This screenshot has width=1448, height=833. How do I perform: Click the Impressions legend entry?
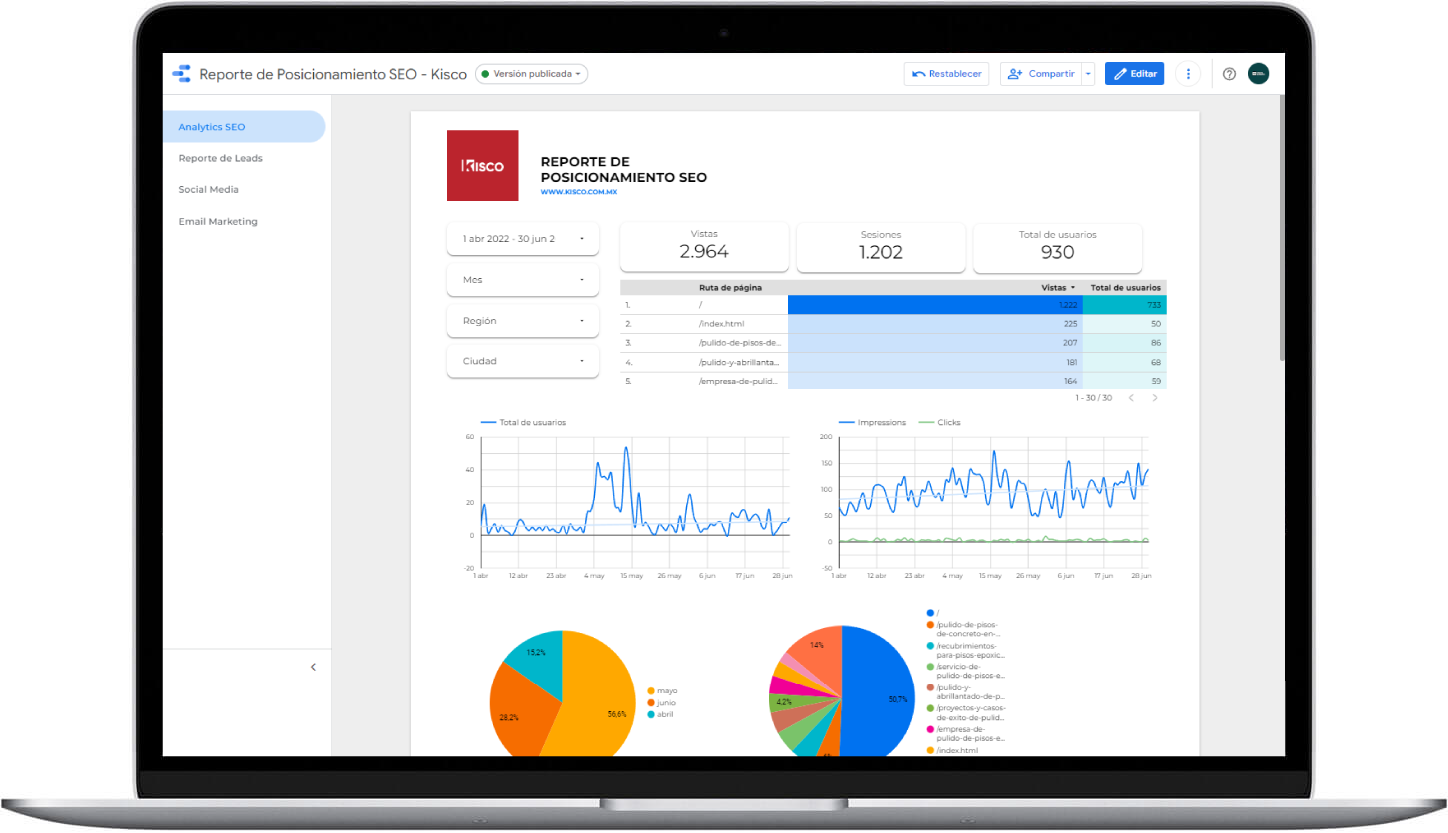871,423
